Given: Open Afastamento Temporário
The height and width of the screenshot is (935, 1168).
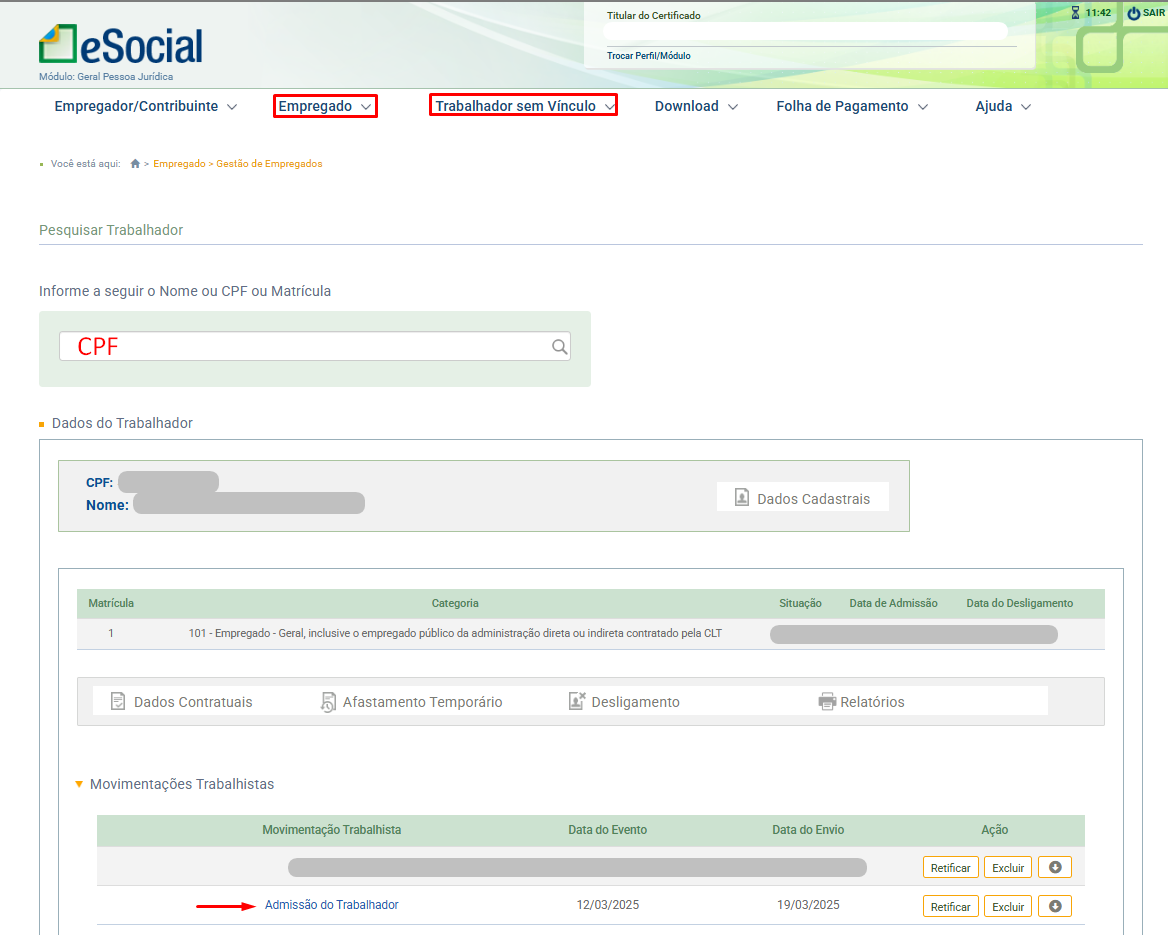Looking at the screenshot, I should 411,702.
